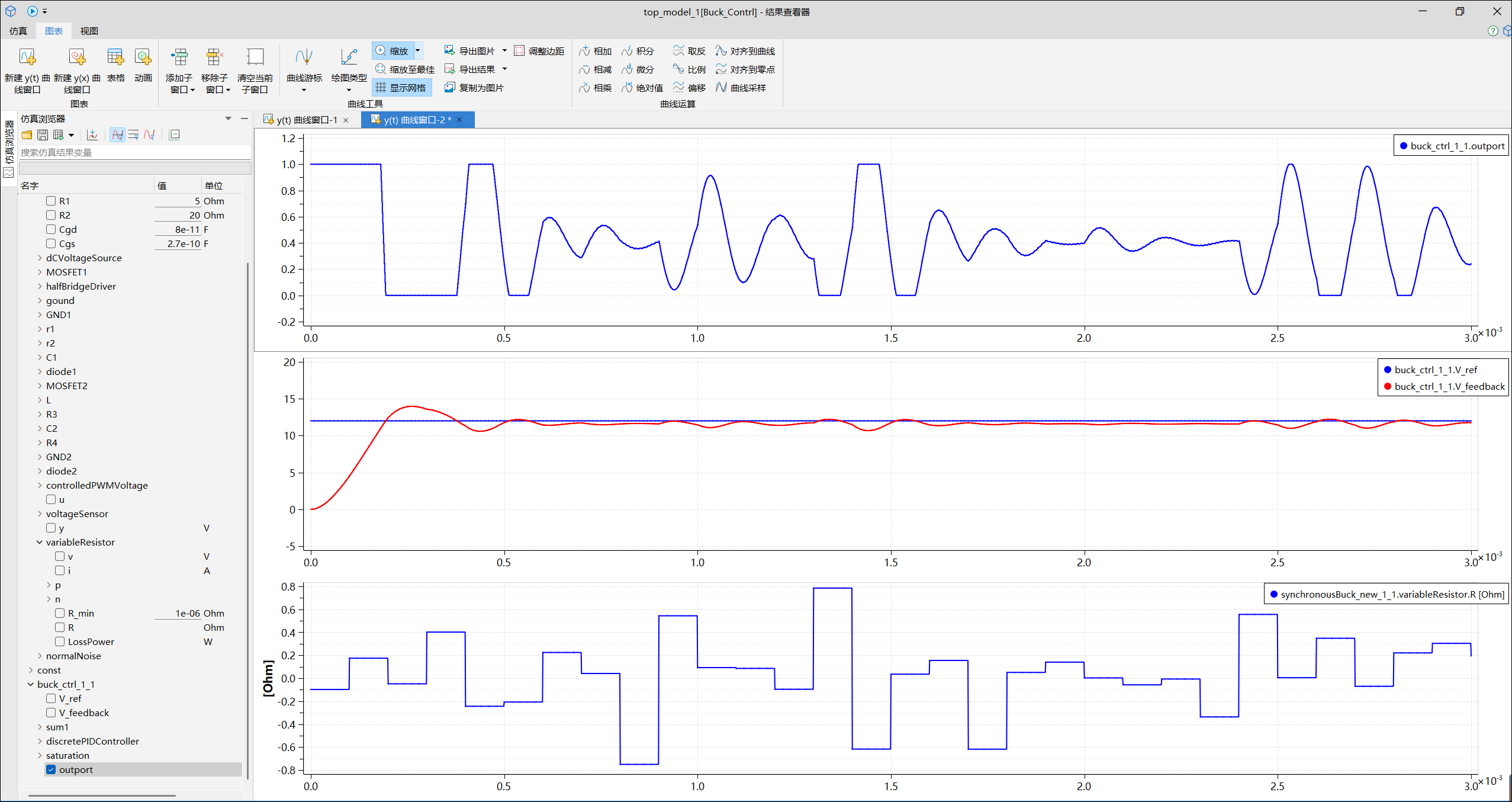Uncheck the outport variable checkbox
The height and width of the screenshot is (802, 1512).
(51, 769)
